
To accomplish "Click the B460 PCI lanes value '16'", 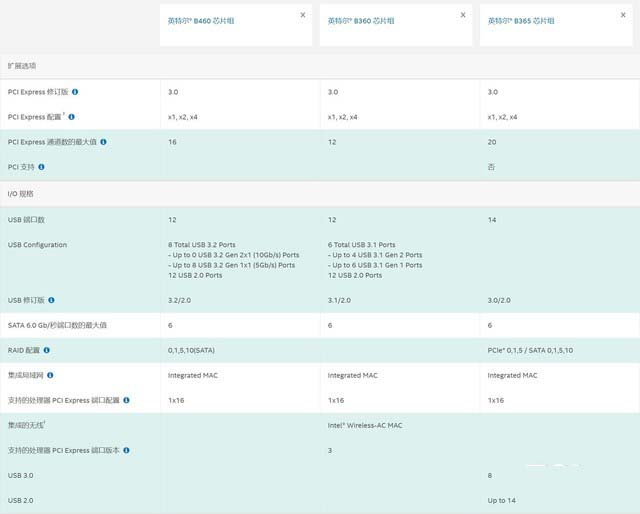I will 172,142.
